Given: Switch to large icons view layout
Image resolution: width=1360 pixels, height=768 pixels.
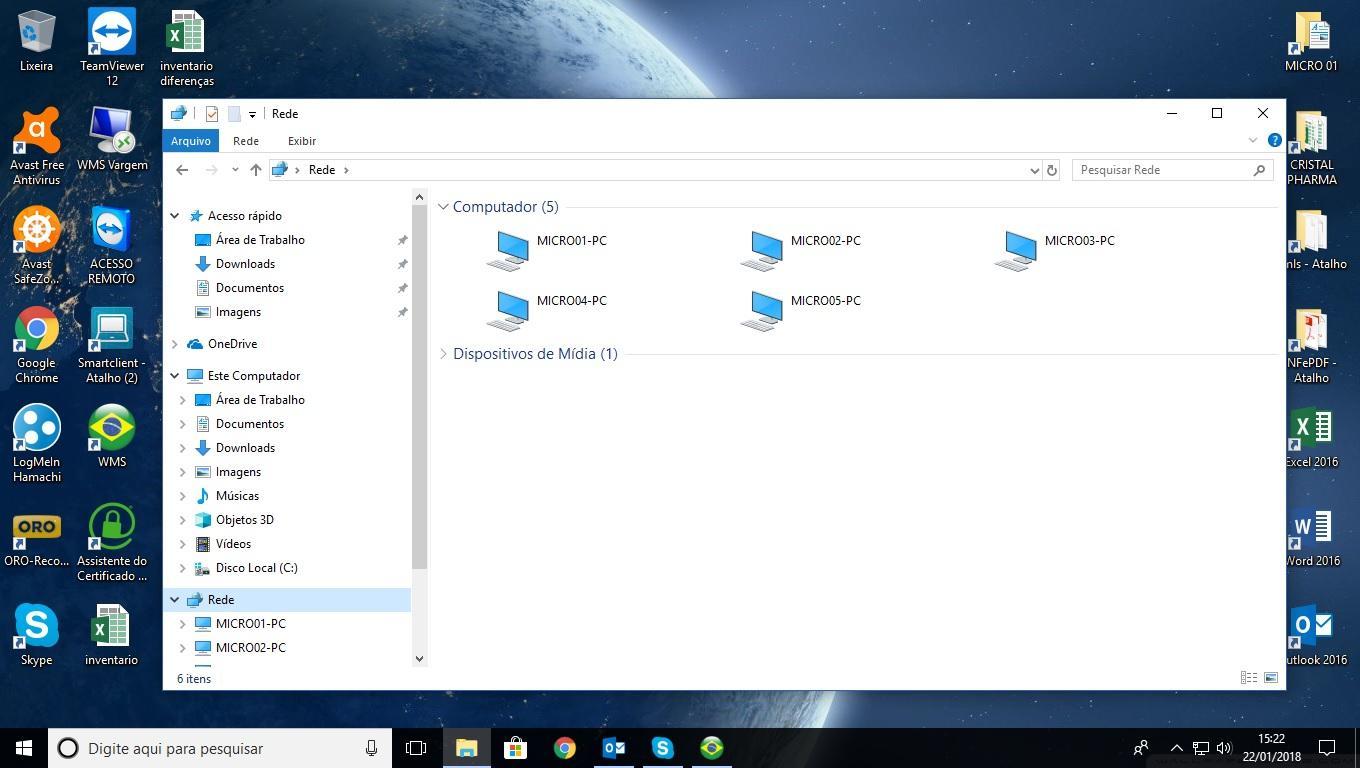Looking at the screenshot, I should (x=1271, y=678).
